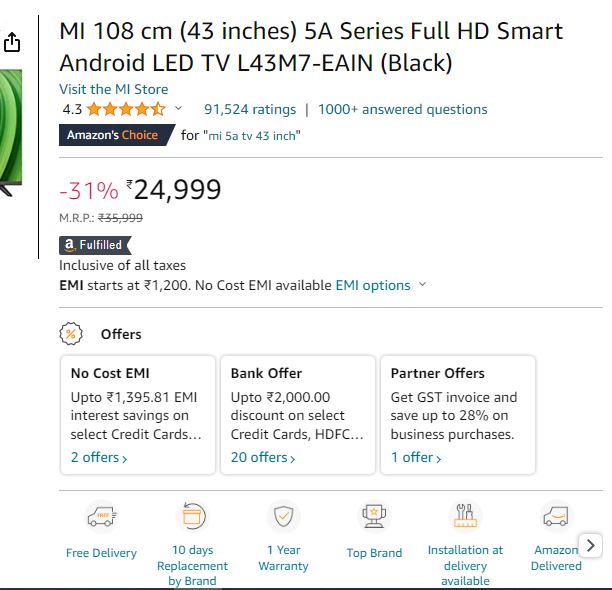This screenshot has width=612, height=590.
Task: Click the 10 days Replacement box icon
Action: (x=192, y=515)
